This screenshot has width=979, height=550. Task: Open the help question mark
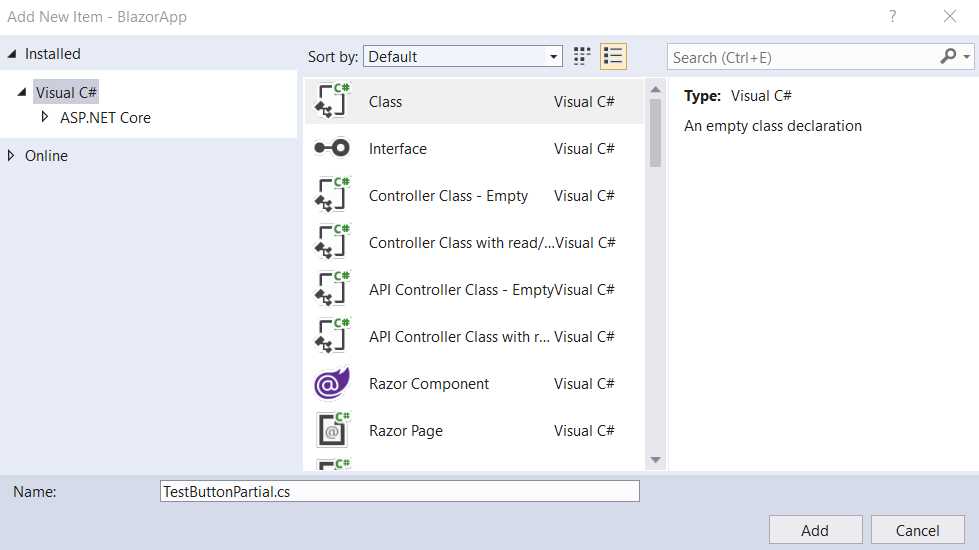pyautogui.click(x=893, y=16)
